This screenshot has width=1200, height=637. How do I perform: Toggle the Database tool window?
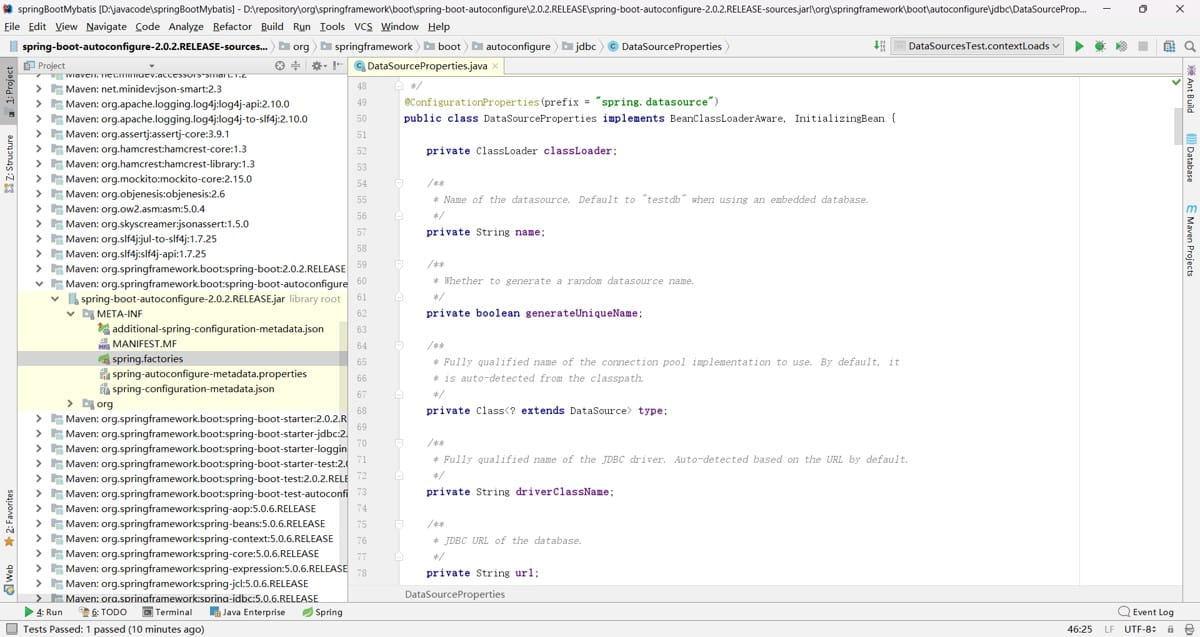point(1191,158)
